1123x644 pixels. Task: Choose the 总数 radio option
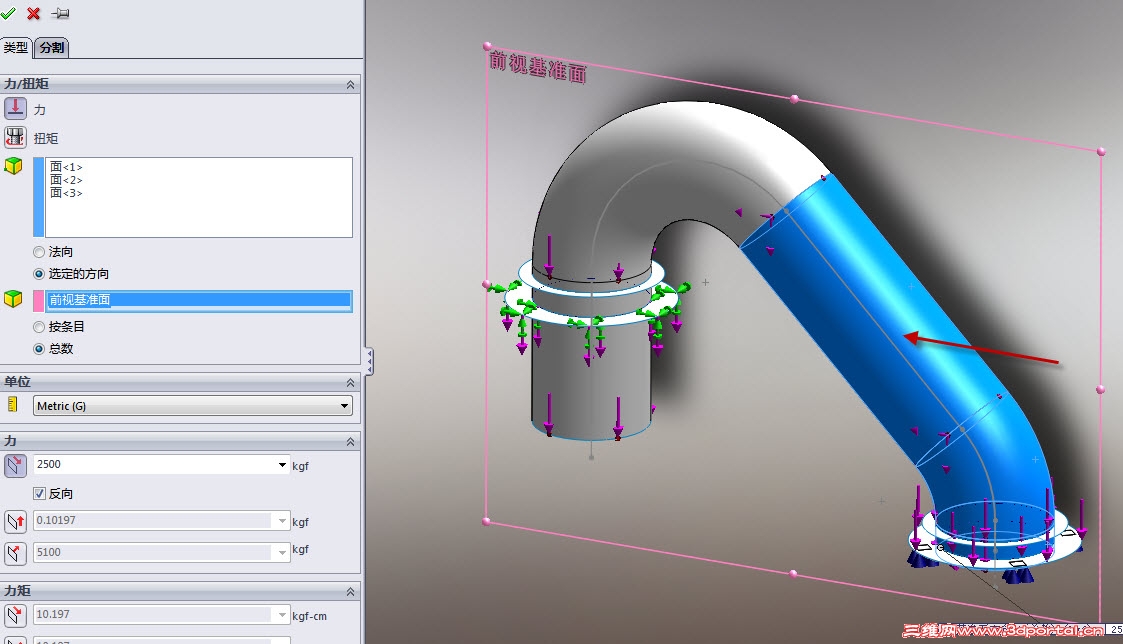(x=39, y=349)
